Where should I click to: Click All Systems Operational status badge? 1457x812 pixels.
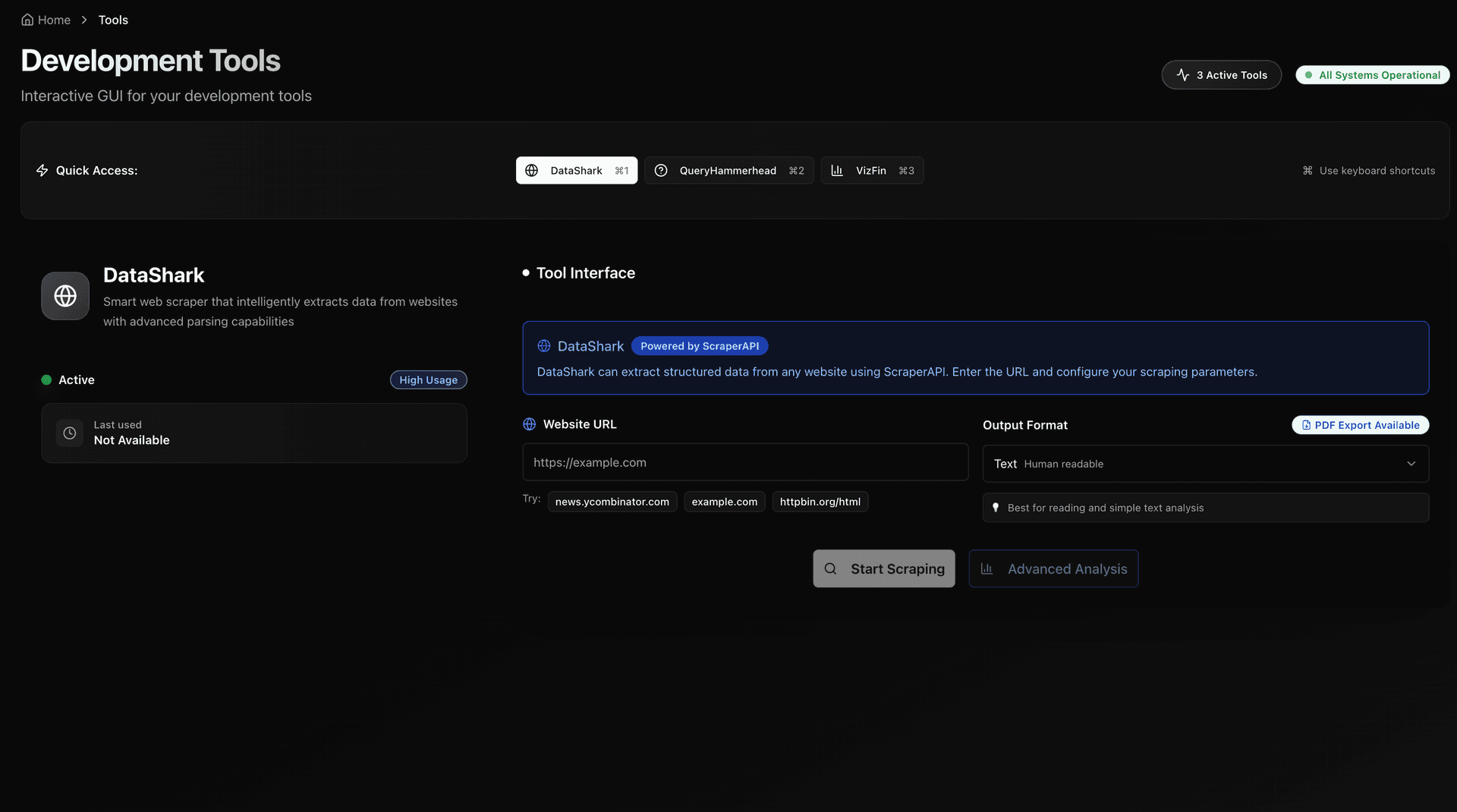click(x=1372, y=74)
